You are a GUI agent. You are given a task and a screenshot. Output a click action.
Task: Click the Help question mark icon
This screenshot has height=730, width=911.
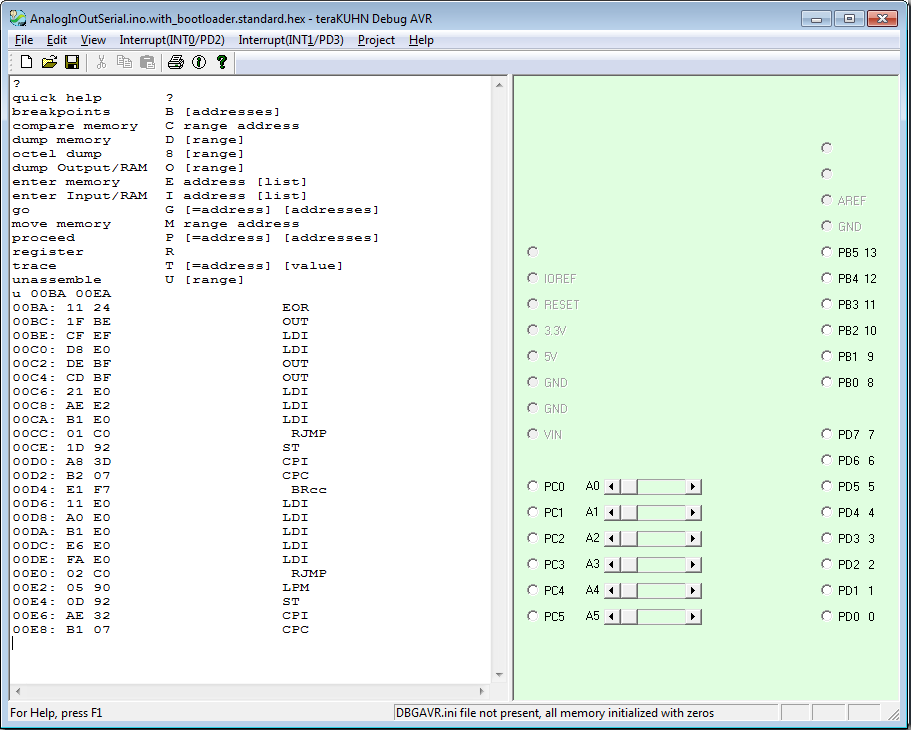tap(222, 63)
